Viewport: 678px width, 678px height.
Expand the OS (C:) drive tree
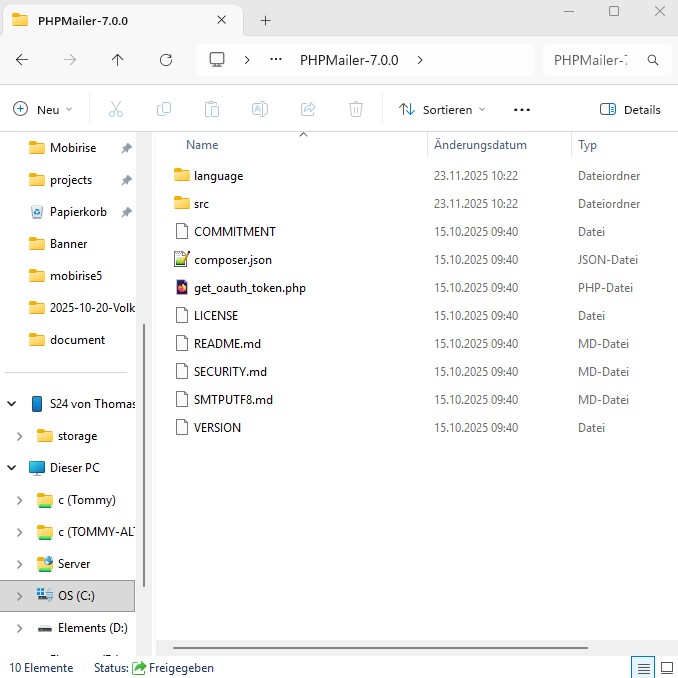(19, 596)
